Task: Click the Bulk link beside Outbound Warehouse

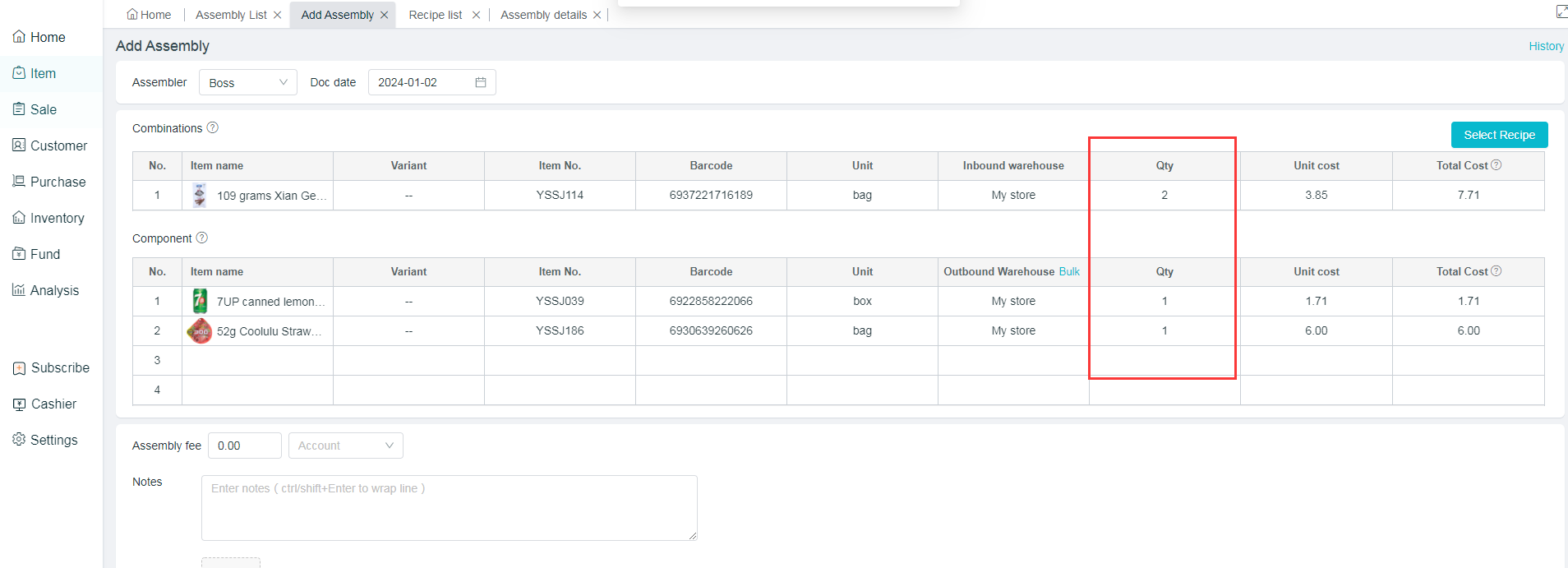Action: pos(1069,271)
